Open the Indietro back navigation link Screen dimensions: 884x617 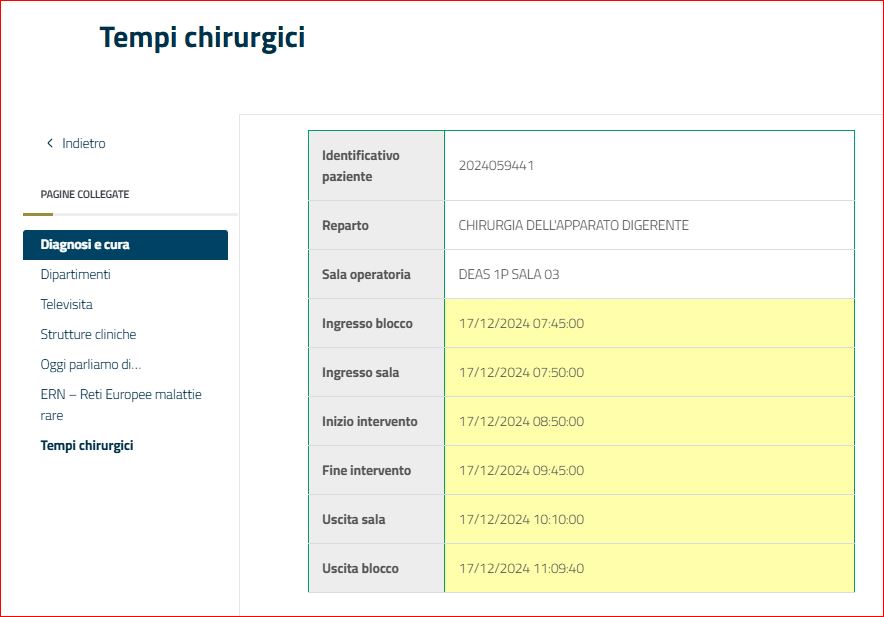click(x=82, y=143)
